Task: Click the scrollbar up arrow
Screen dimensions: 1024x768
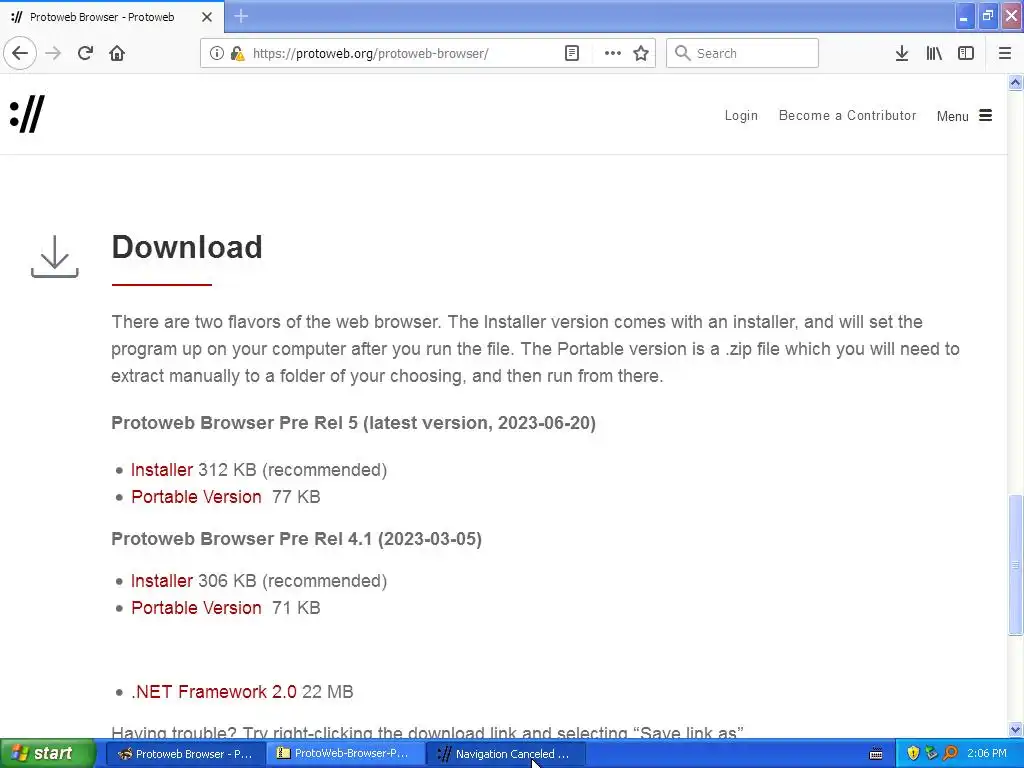Action: pyautogui.click(x=1015, y=82)
